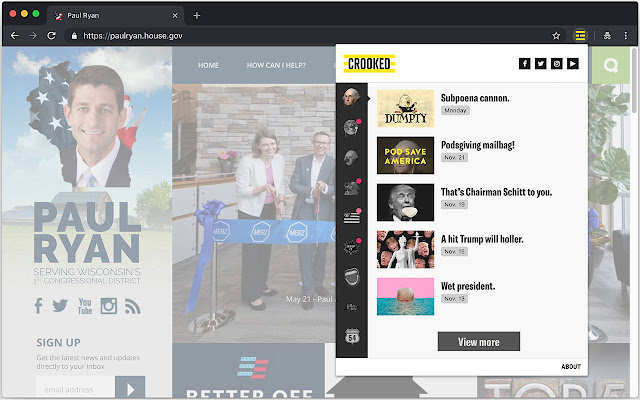Open Chrome's three-dot menu
This screenshot has width=640, height=400.
click(626, 36)
